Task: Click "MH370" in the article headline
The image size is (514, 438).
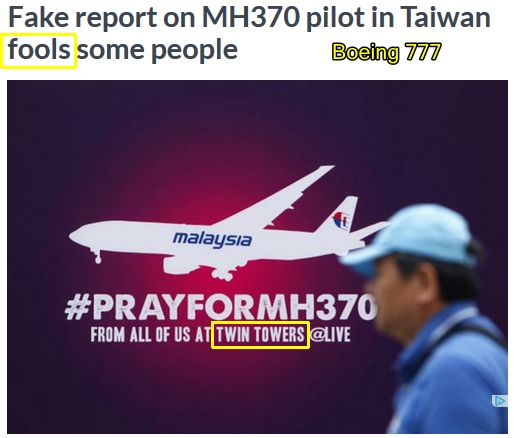Action: 250,17
